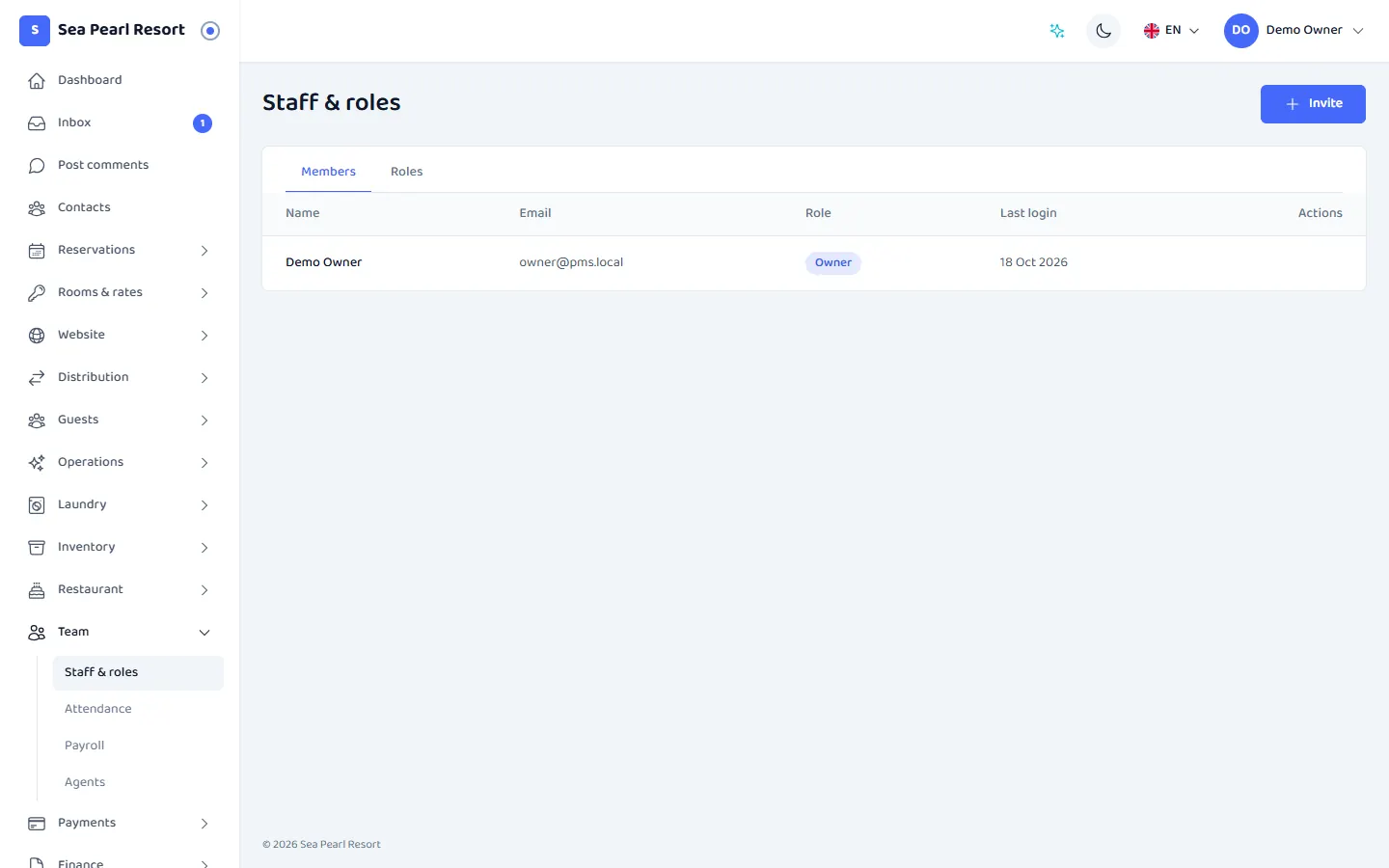1389x868 pixels.
Task: Click the Invite button
Action: (x=1313, y=104)
